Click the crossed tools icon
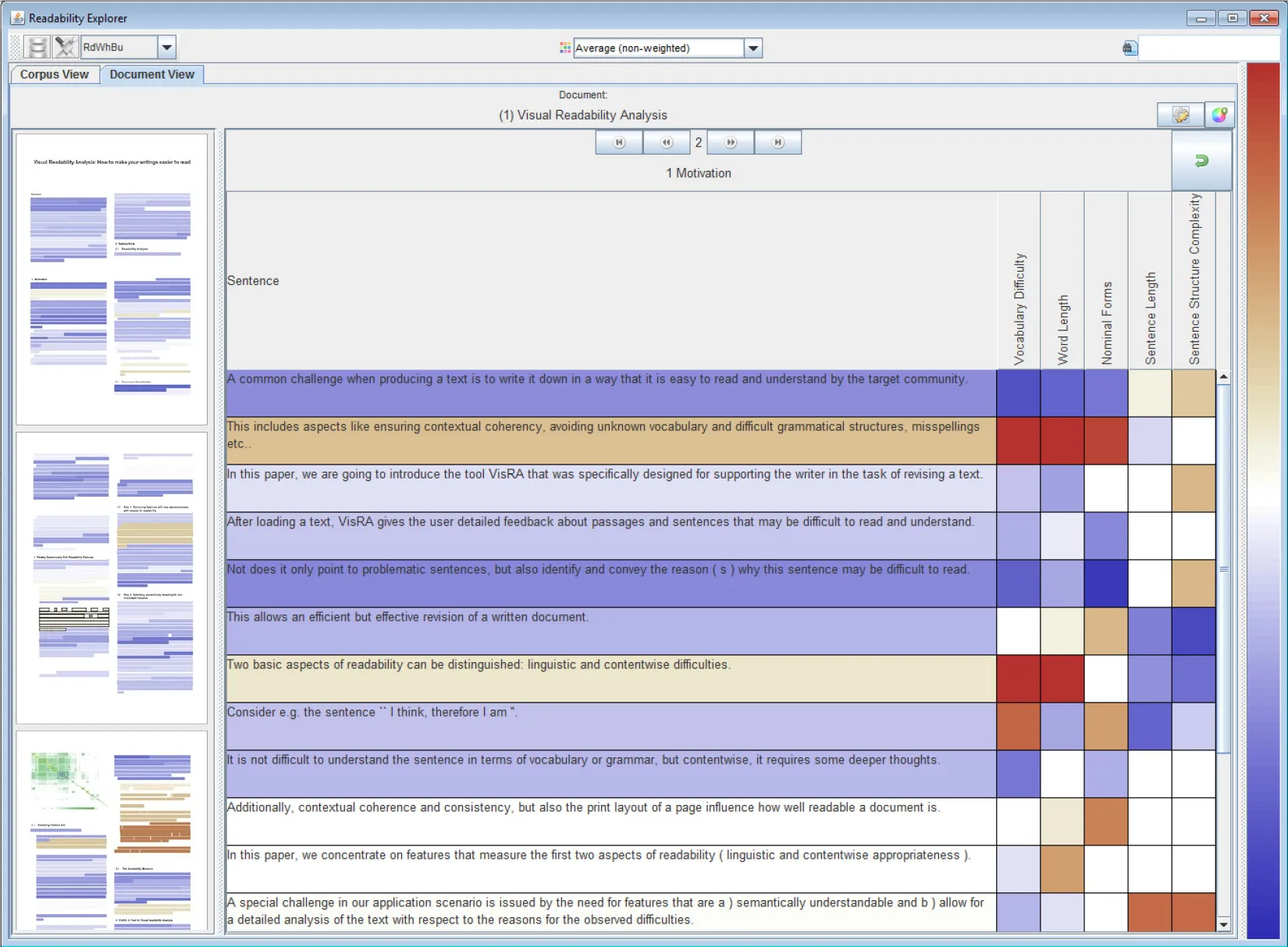 66,47
